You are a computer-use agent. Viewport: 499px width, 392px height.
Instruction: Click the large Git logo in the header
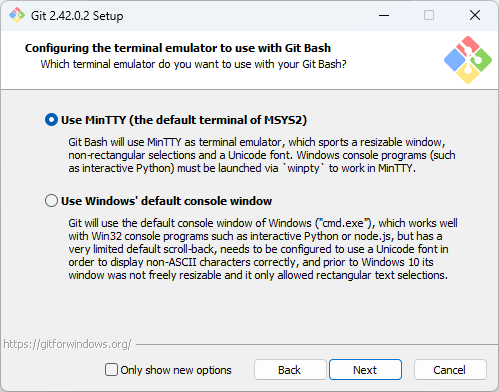(468, 60)
